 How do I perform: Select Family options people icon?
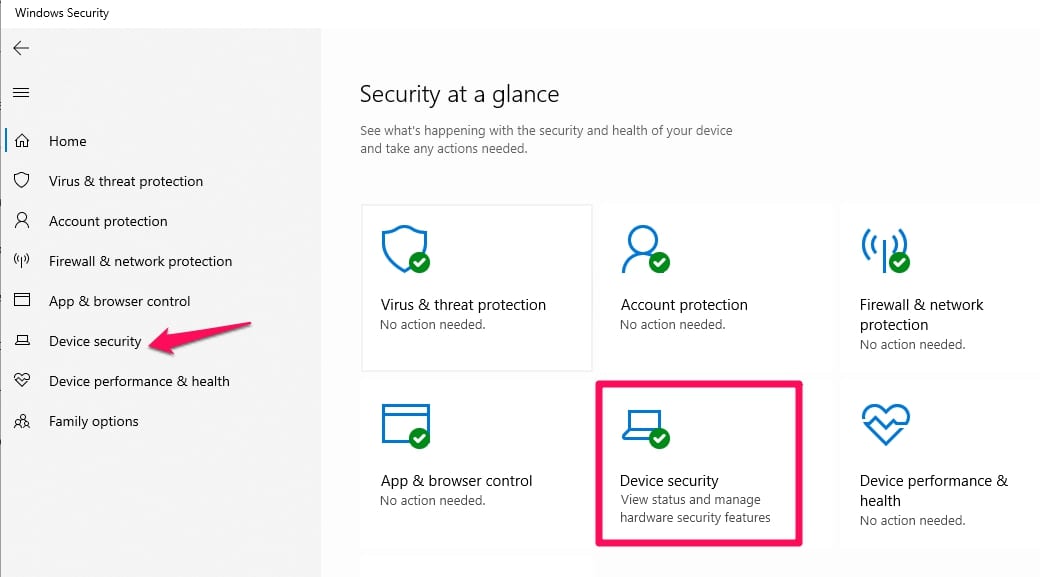[x=22, y=420]
